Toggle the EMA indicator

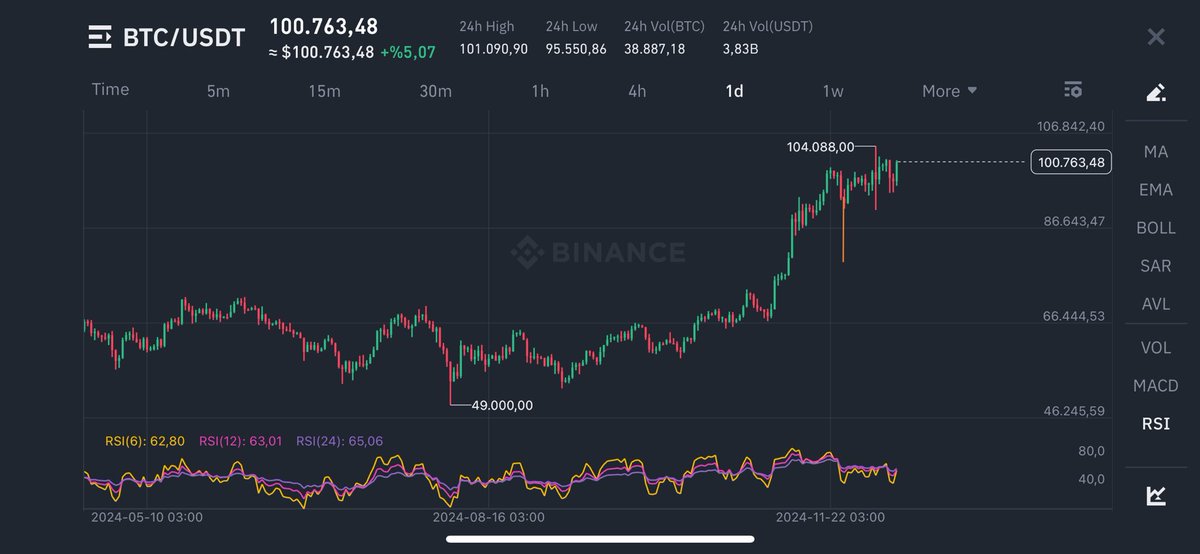point(1155,190)
